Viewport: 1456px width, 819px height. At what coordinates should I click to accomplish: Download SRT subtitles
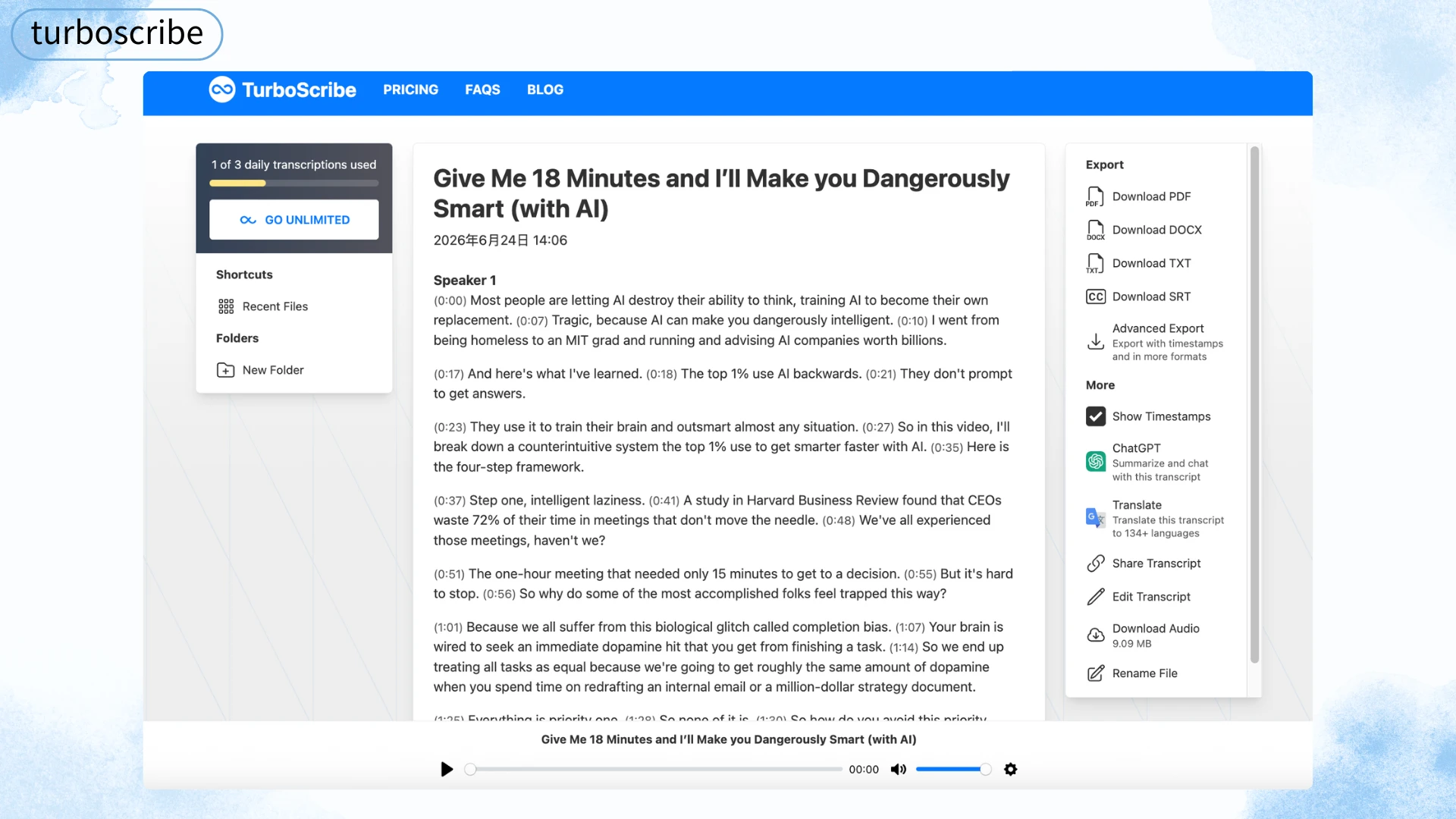(x=1151, y=297)
